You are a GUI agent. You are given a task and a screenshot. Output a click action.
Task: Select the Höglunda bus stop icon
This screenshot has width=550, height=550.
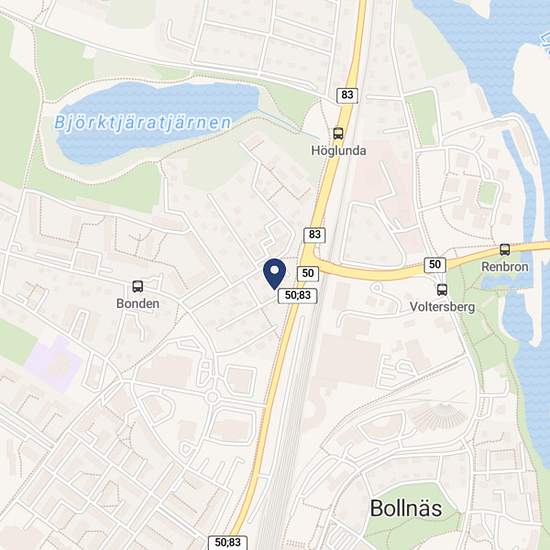(x=338, y=133)
